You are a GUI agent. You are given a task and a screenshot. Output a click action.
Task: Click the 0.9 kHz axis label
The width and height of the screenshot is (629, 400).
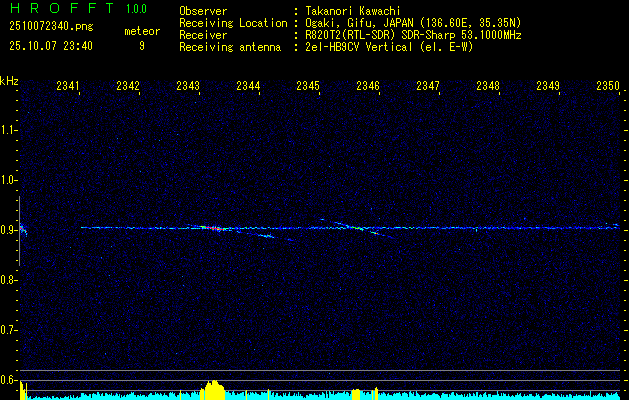point(8,230)
